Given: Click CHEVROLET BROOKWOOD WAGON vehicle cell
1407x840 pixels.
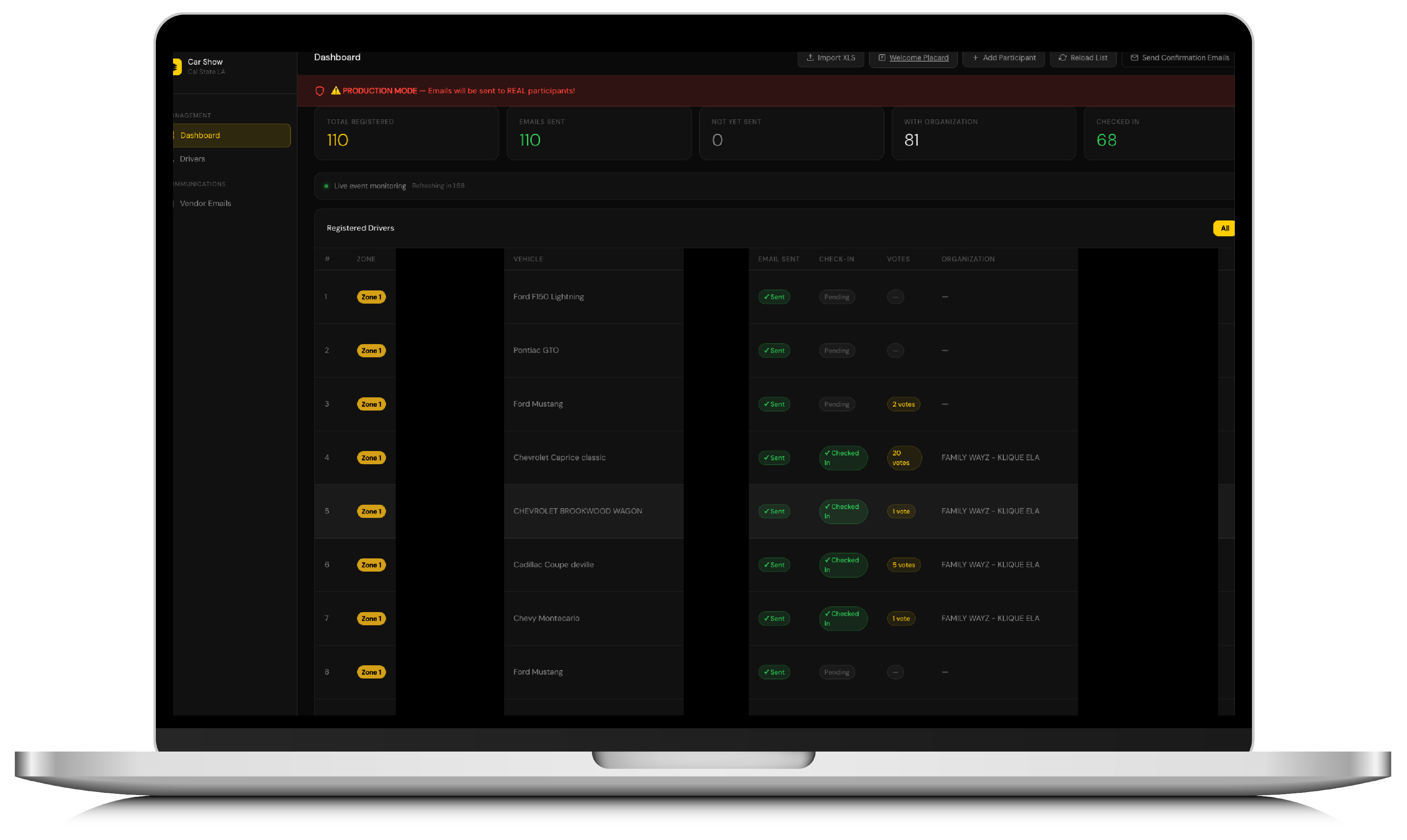Looking at the screenshot, I should 578,511.
